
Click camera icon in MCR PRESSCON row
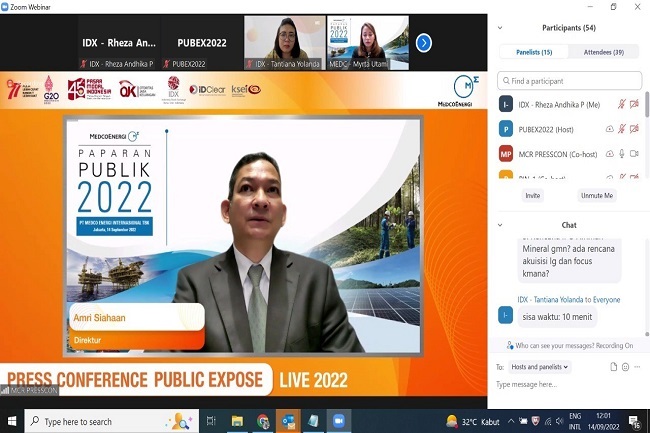(634, 154)
